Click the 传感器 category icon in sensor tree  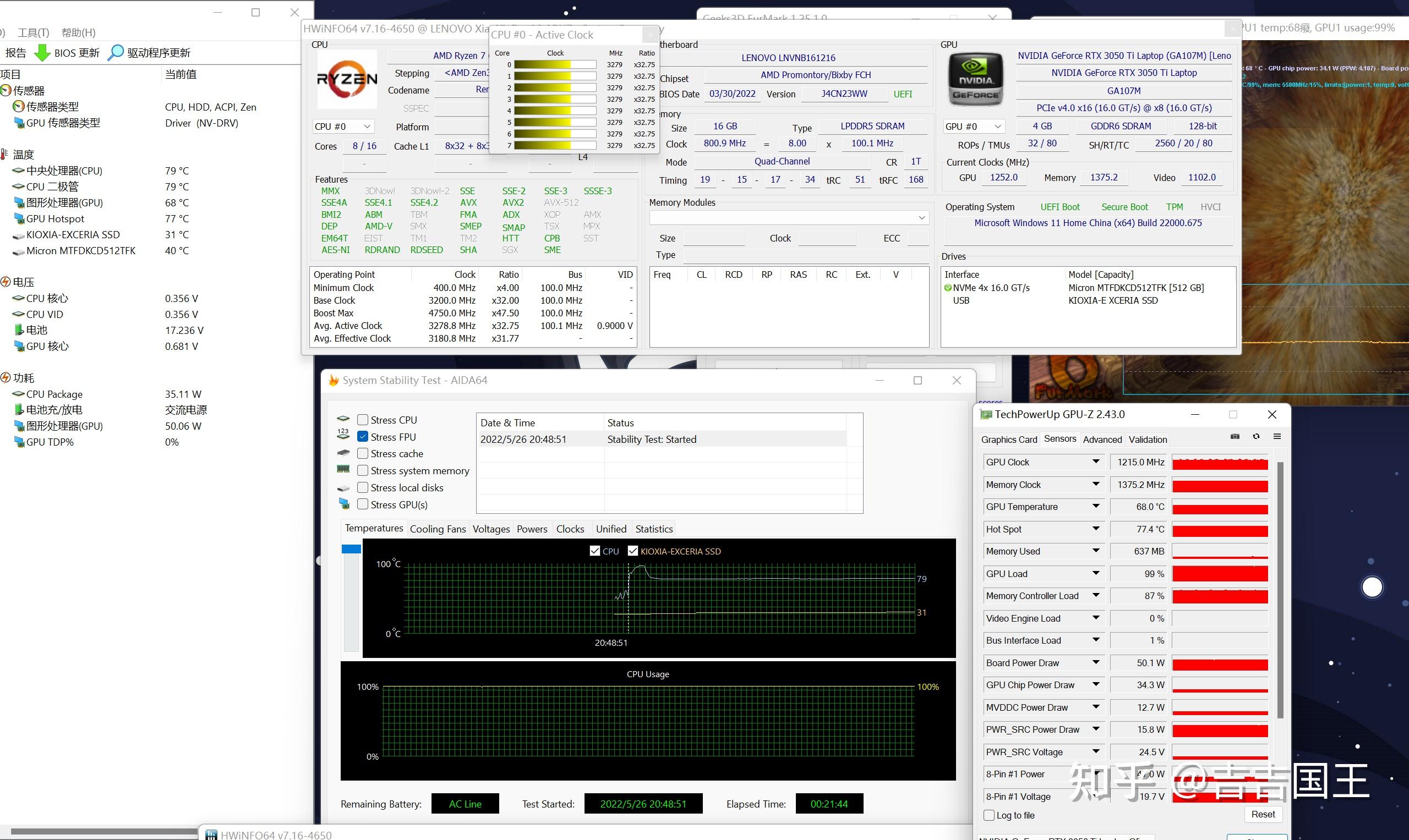[6, 91]
